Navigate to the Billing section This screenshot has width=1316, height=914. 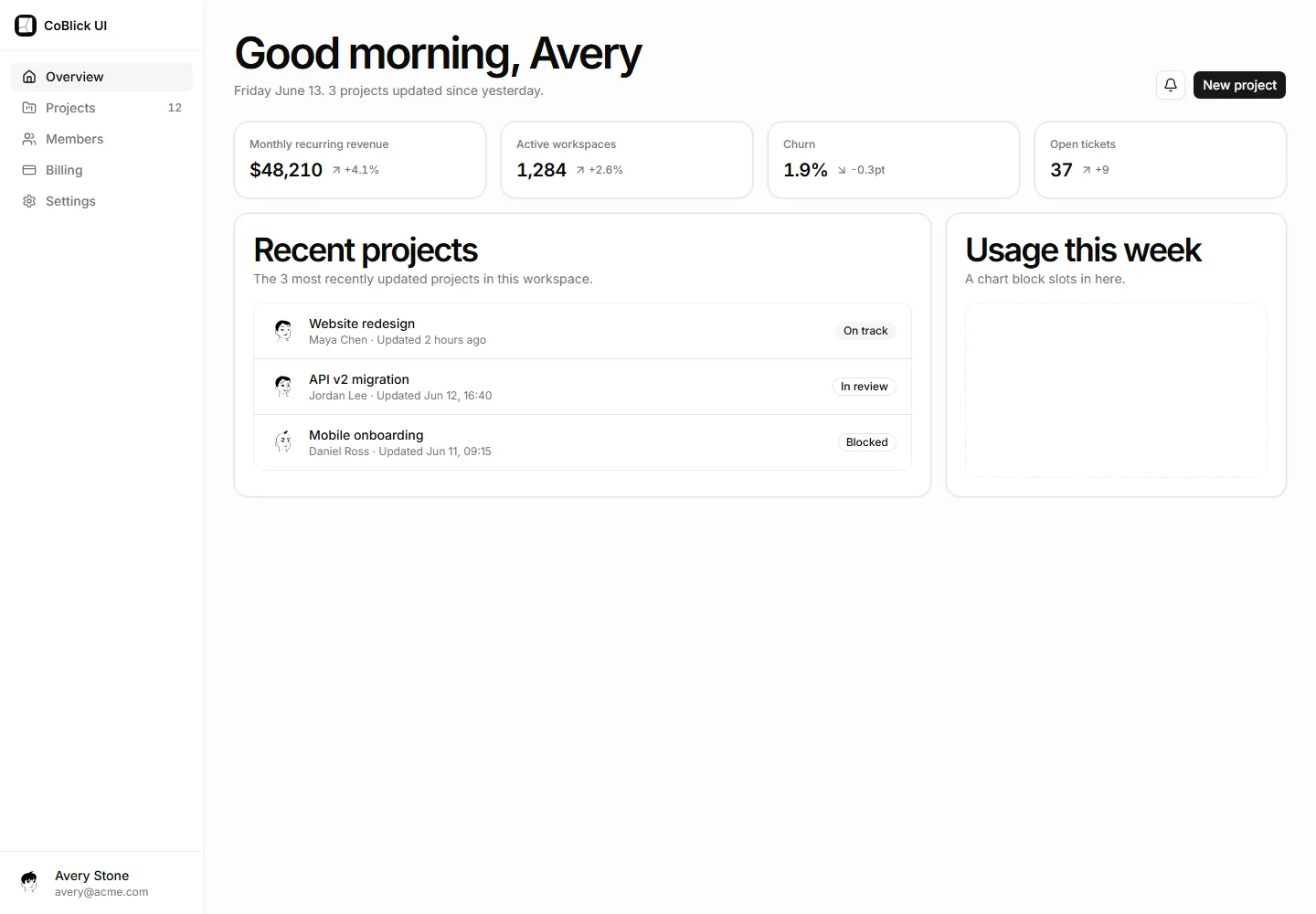point(101,170)
